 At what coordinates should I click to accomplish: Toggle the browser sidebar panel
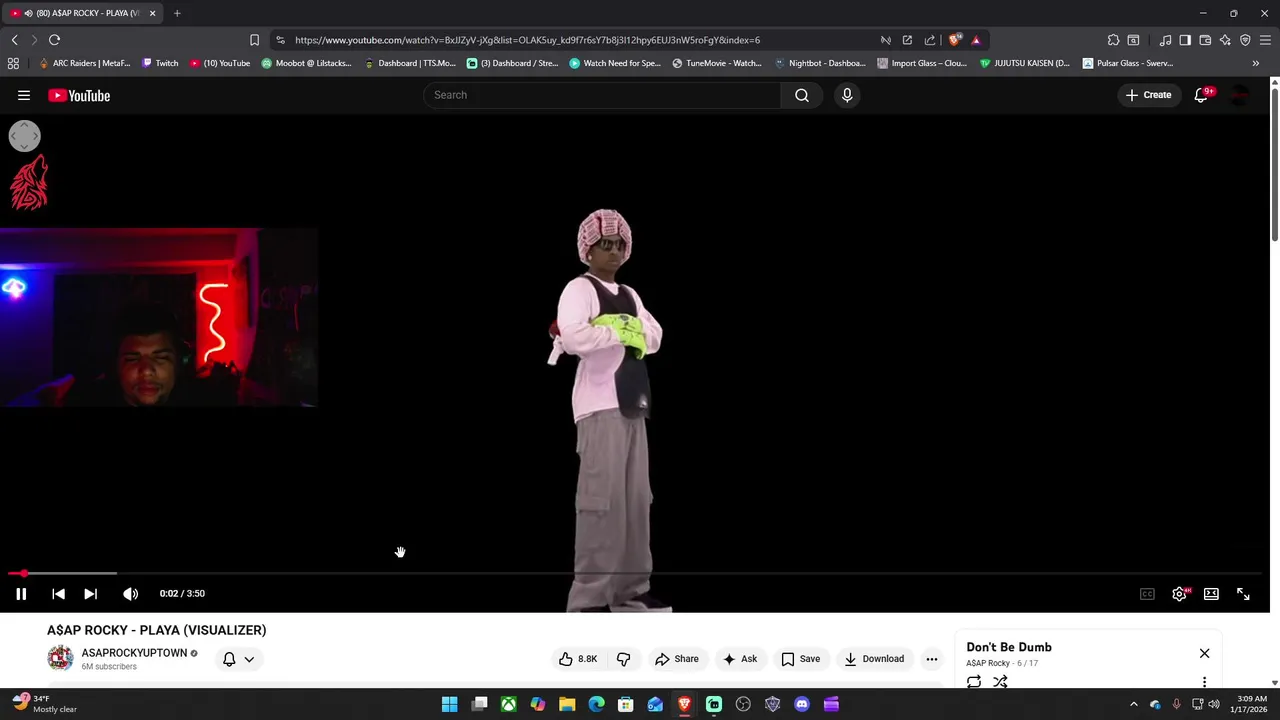point(1185,40)
